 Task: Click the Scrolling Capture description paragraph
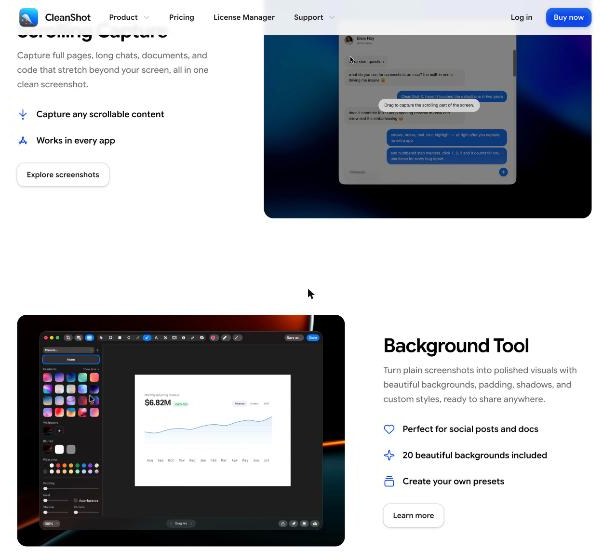coord(113,70)
